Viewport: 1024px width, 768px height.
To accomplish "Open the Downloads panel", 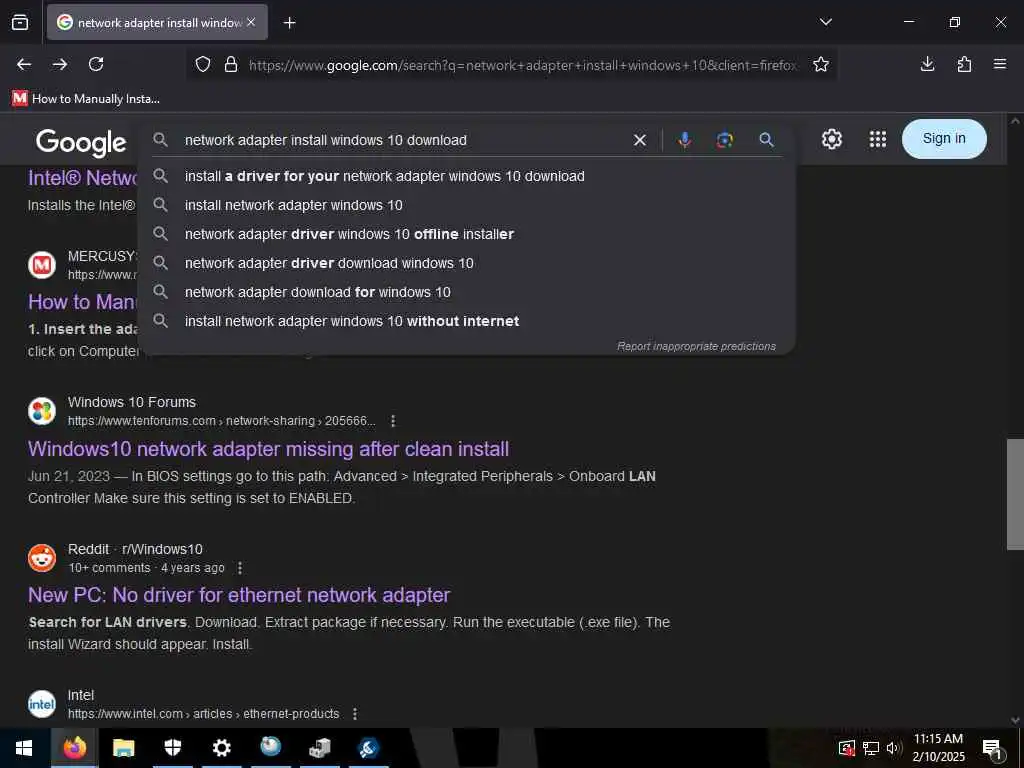I will (x=927, y=64).
